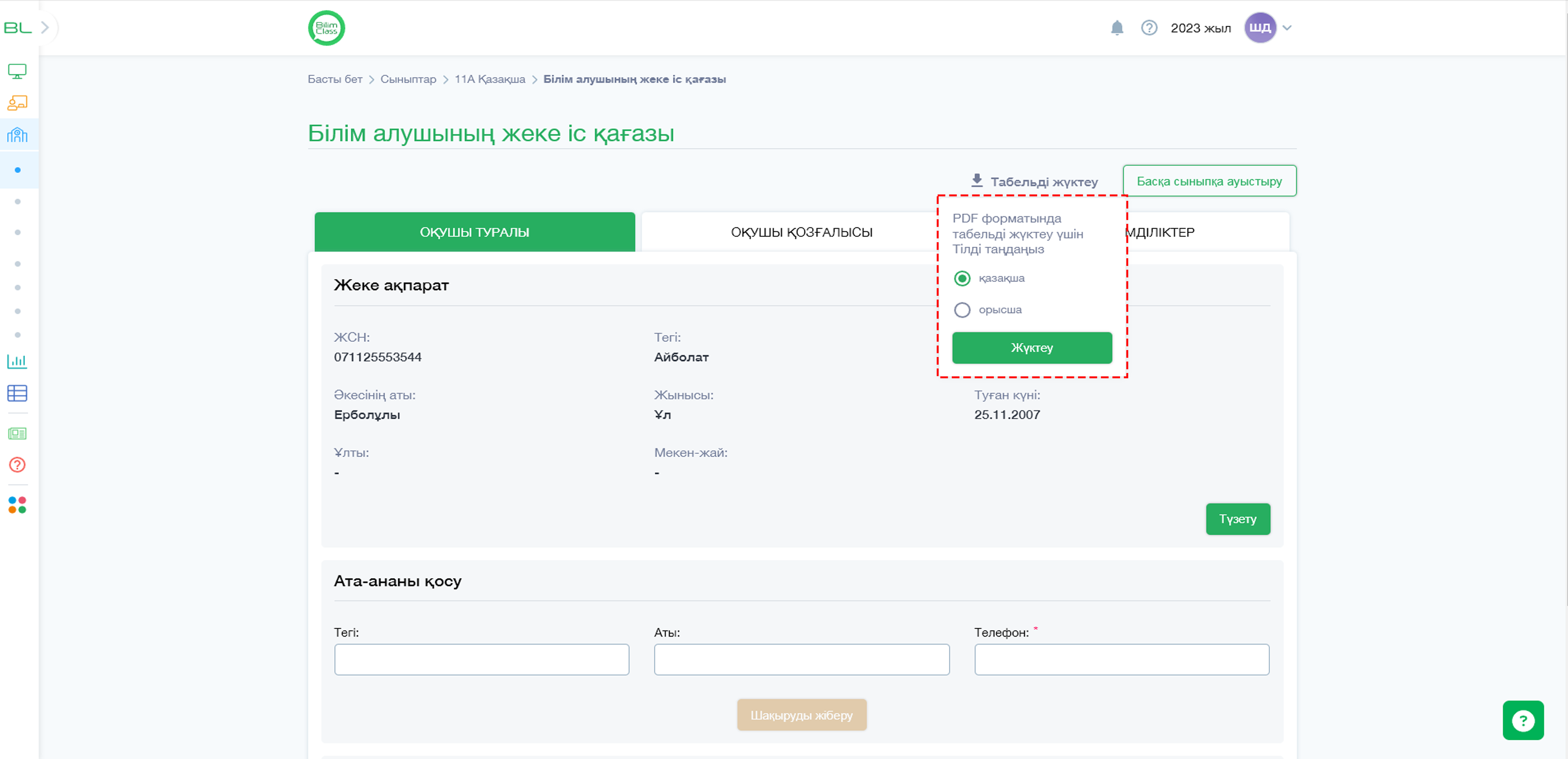Viewport: 1568px width, 759px height.
Task: Click the four colored dots apps icon
Action: pyautogui.click(x=17, y=505)
